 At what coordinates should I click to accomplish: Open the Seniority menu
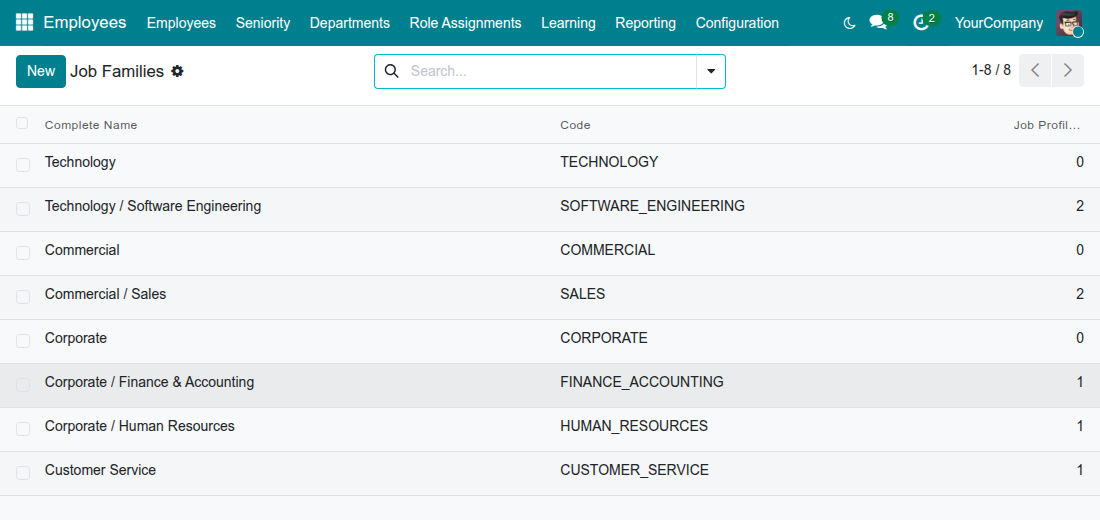(x=263, y=23)
